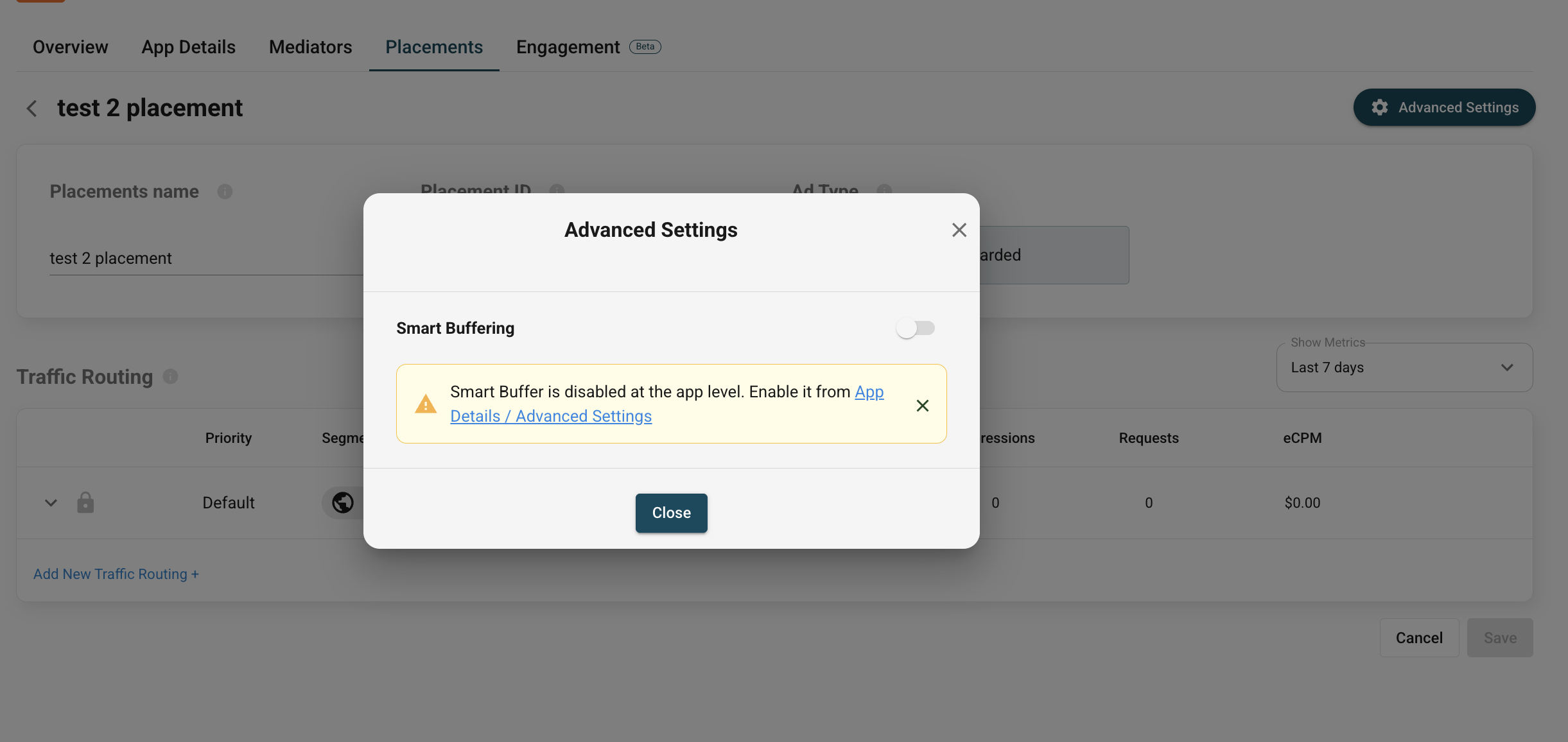Viewport: 1568px width, 742px height.
Task: Click the Last 7 days dropdown arrow
Action: tap(1507, 367)
